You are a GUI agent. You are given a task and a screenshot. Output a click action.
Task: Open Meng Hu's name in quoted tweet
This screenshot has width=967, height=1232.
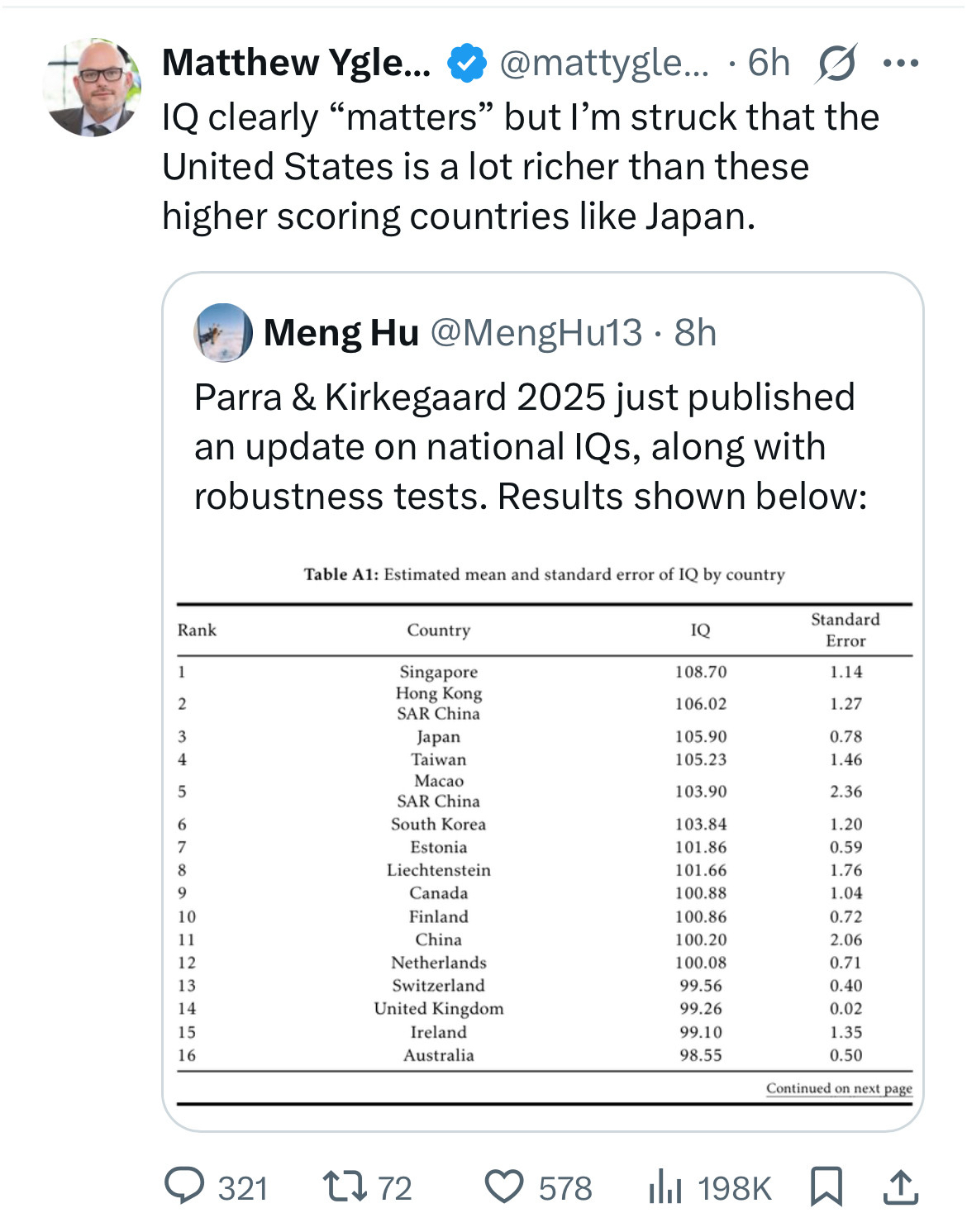[x=341, y=333]
